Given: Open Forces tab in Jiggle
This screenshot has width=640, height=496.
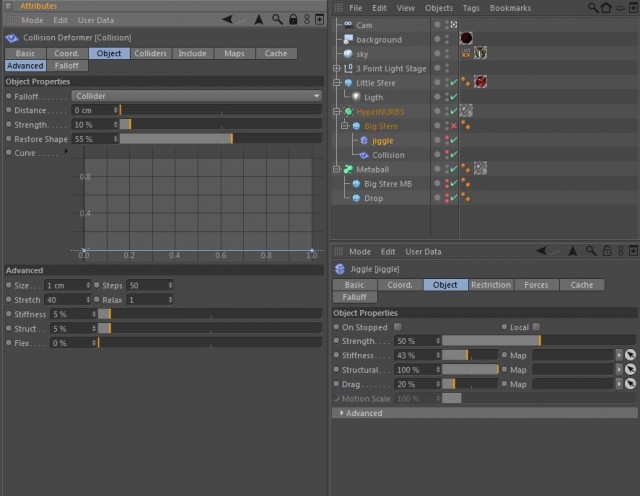Looking at the screenshot, I should (x=536, y=285).
